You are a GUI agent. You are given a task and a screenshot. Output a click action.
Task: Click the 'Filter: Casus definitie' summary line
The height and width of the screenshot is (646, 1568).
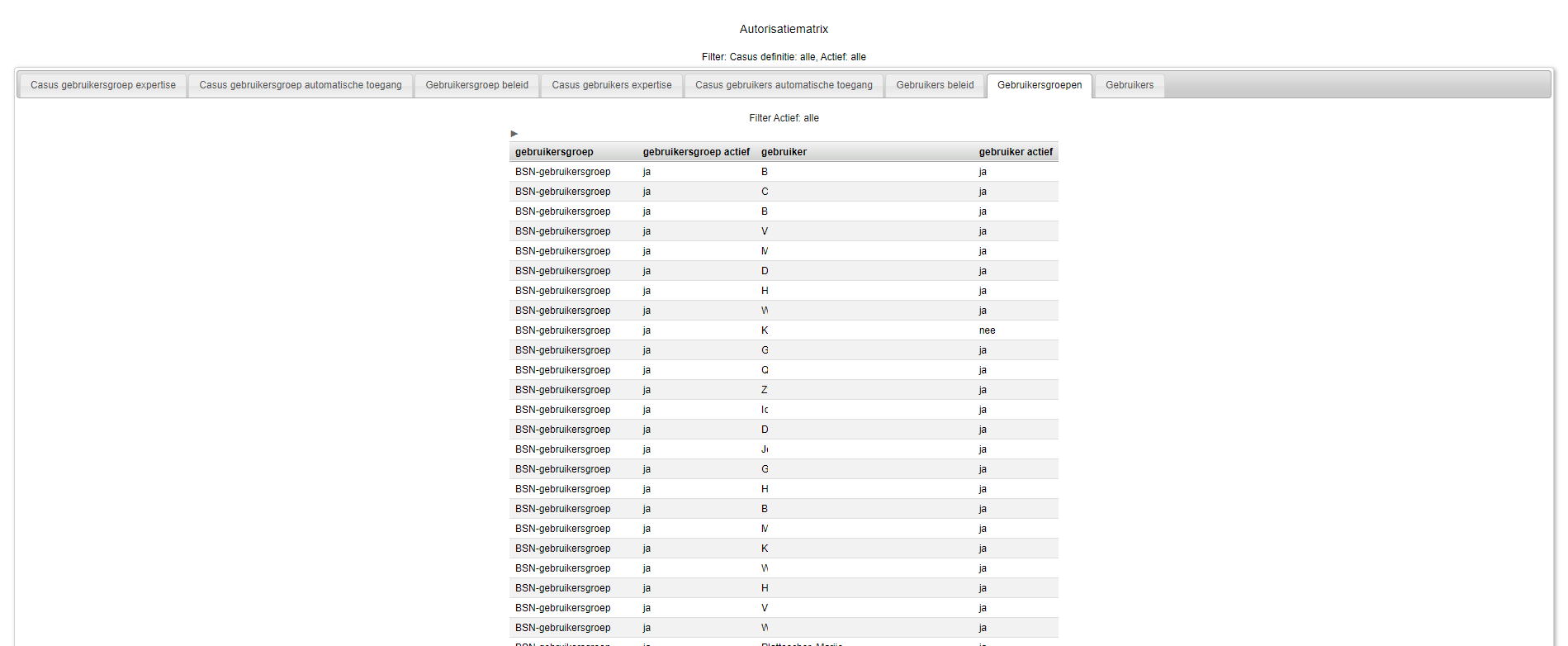[784, 57]
